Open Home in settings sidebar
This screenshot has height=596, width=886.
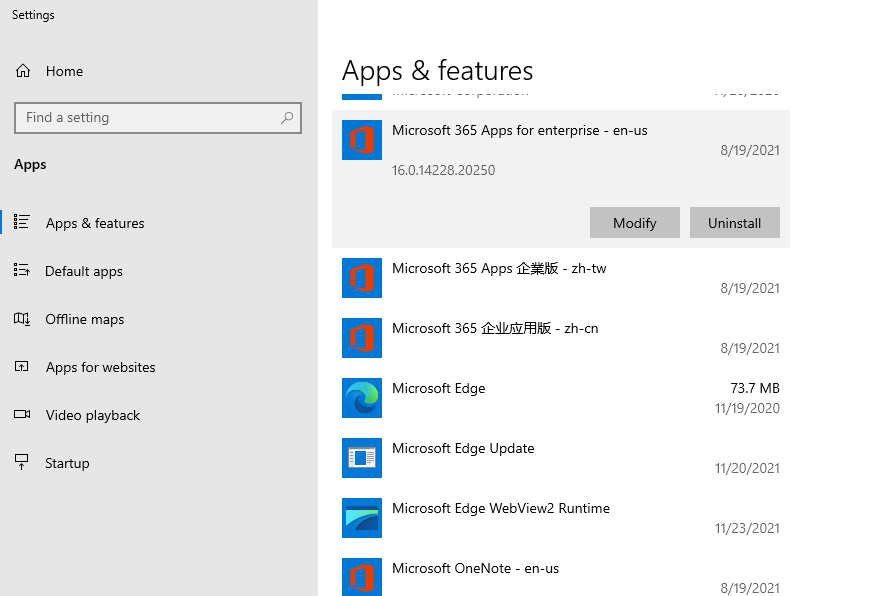coord(159,71)
